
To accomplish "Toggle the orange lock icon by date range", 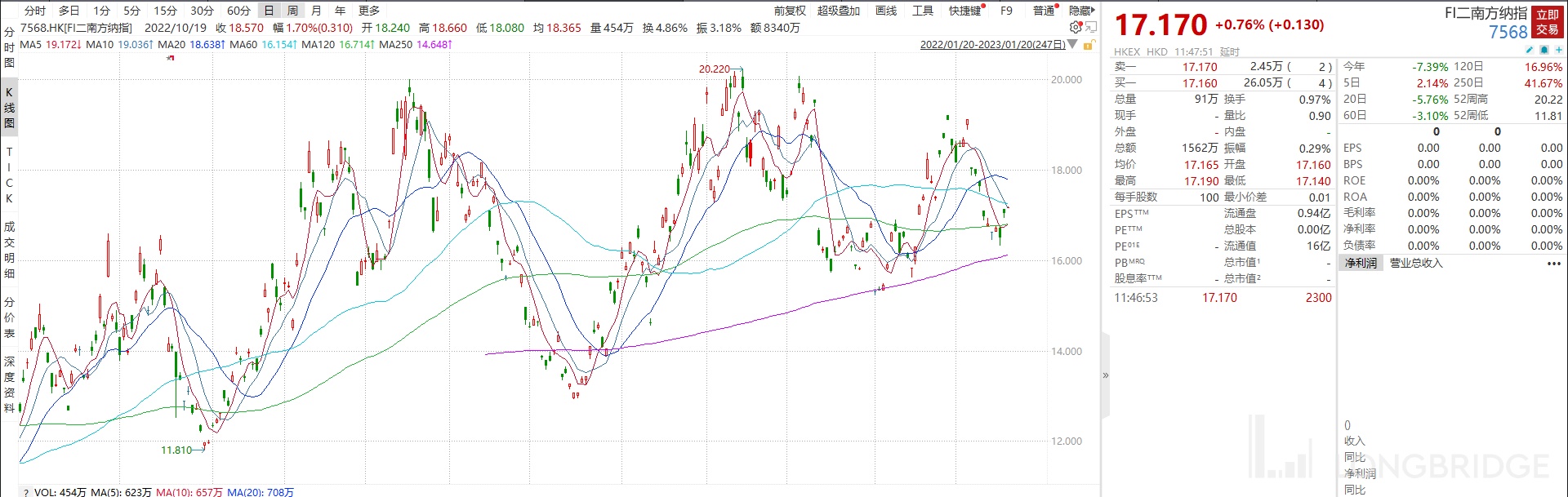I will tap(1089, 45).
